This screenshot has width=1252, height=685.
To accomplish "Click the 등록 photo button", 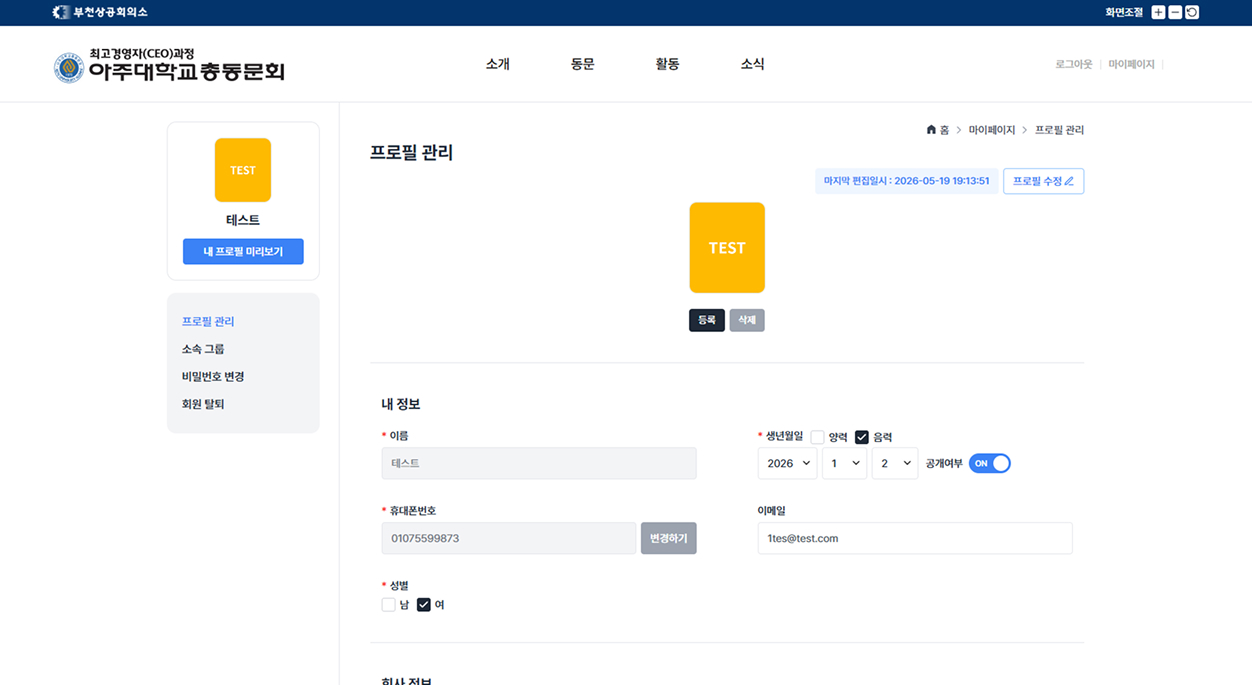I will tap(707, 320).
